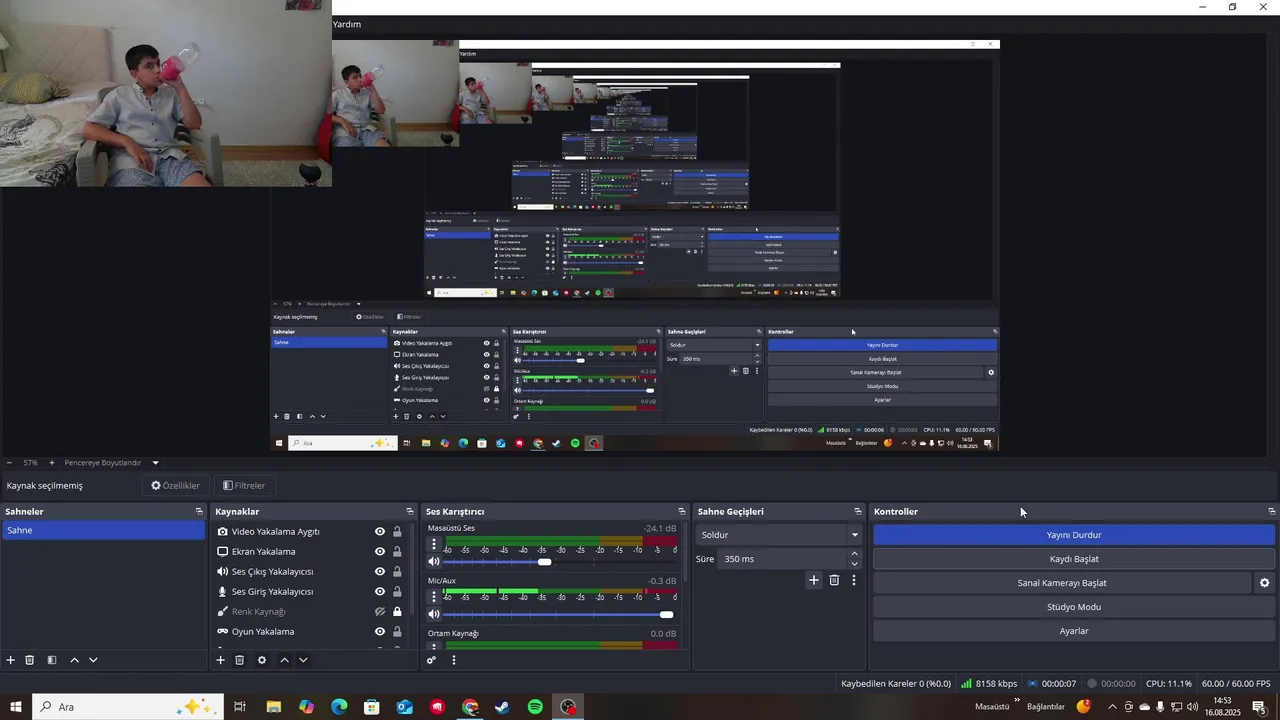The width and height of the screenshot is (1280, 720).
Task: Zoom in preview with plus icon
Action: point(52,463)
